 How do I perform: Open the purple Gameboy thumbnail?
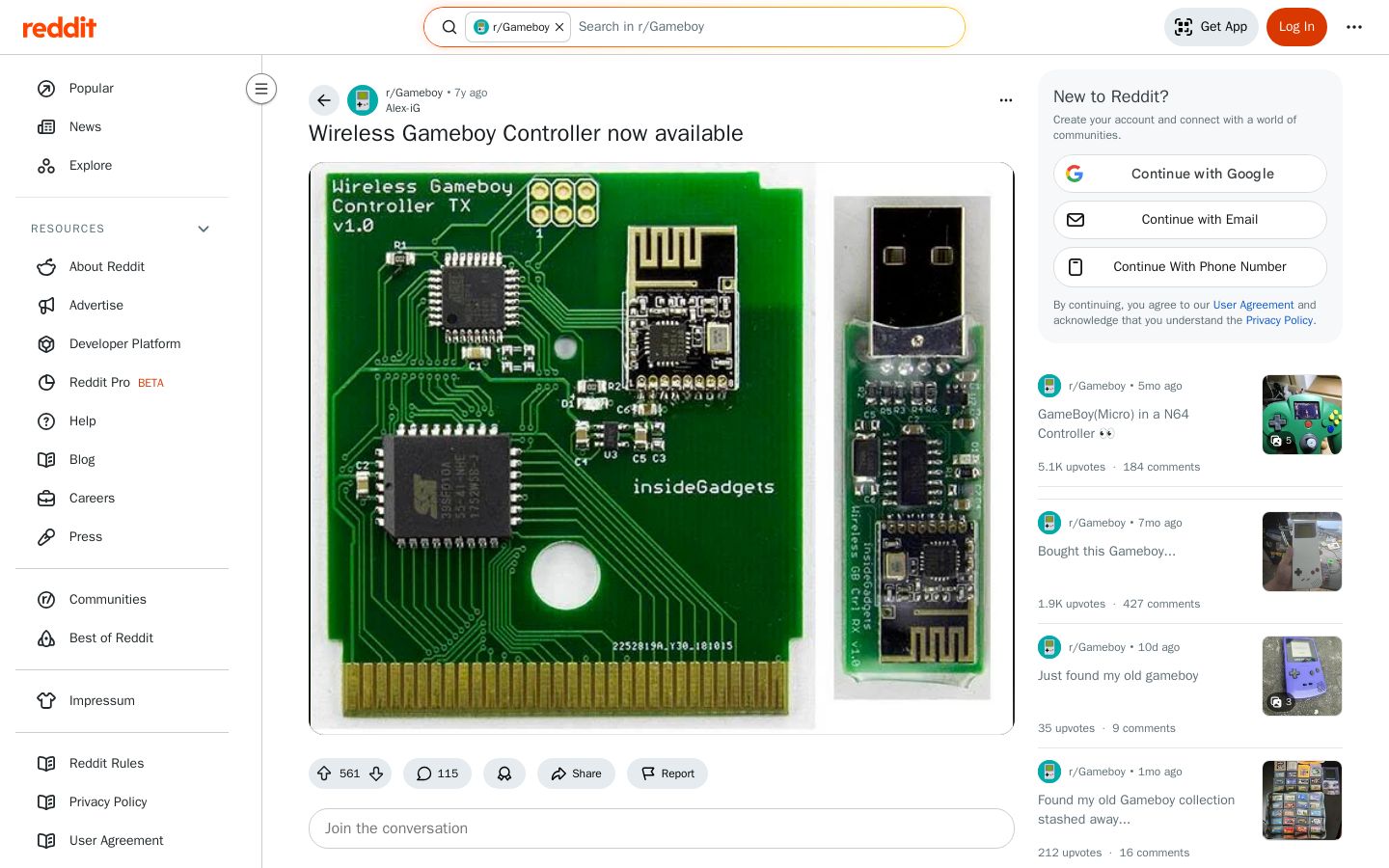coord(1302,676)
